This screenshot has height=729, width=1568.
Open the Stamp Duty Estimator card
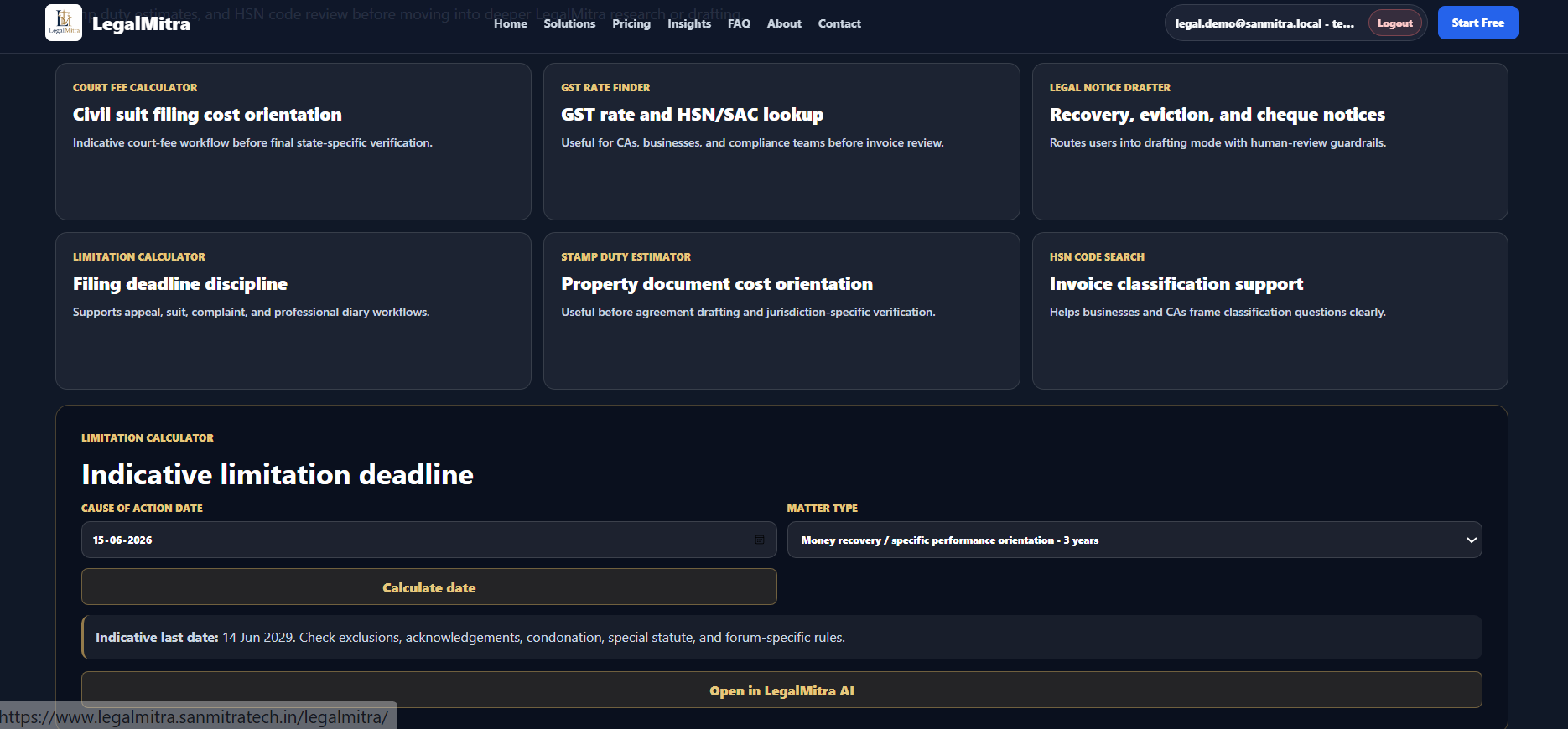coord(781,311)
